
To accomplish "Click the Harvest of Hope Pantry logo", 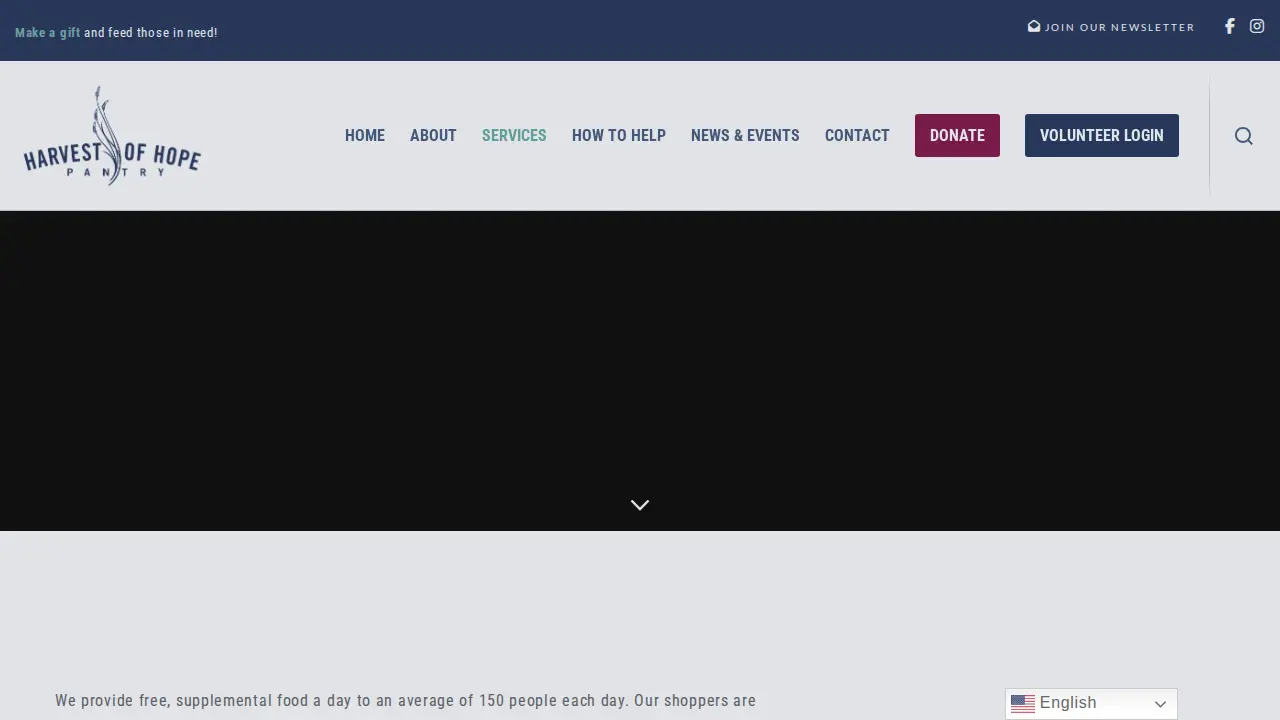I will point(112,135).
